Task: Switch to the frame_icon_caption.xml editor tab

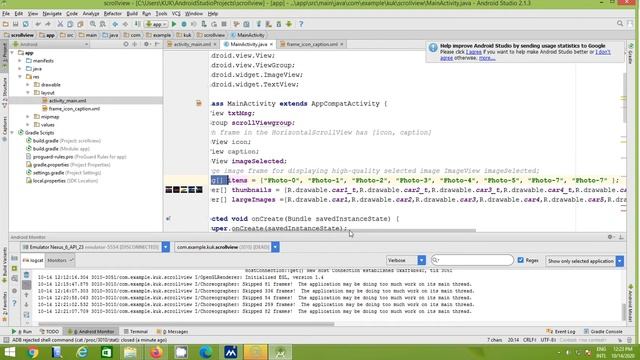Action: pos(312,44)
